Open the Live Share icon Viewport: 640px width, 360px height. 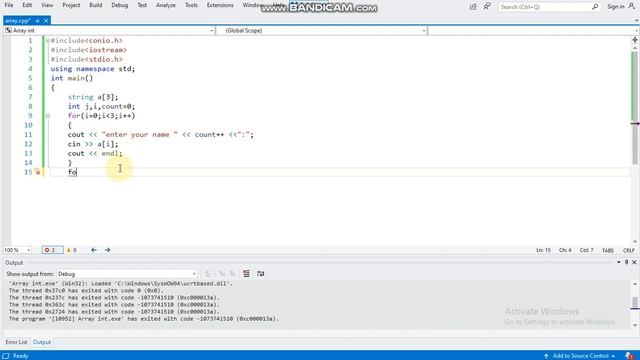pos(473,7)
